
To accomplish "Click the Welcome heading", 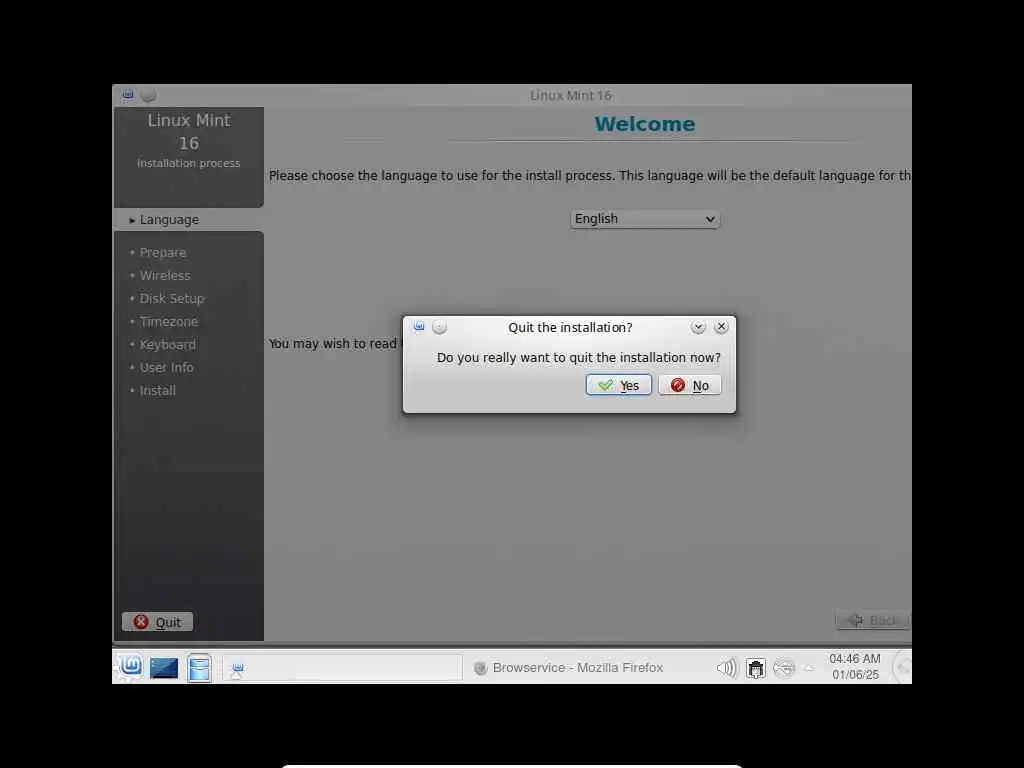I will pos(645,124).
